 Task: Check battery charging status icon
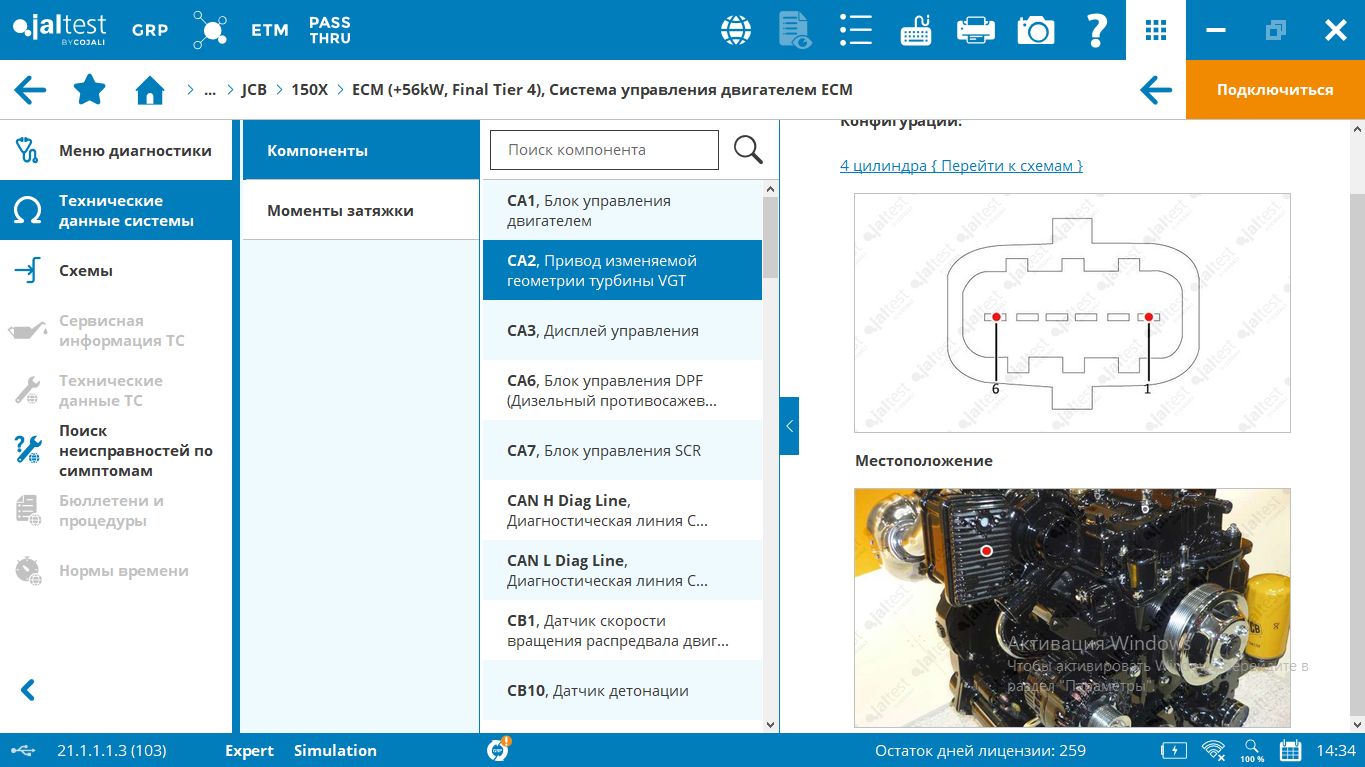1173,750
